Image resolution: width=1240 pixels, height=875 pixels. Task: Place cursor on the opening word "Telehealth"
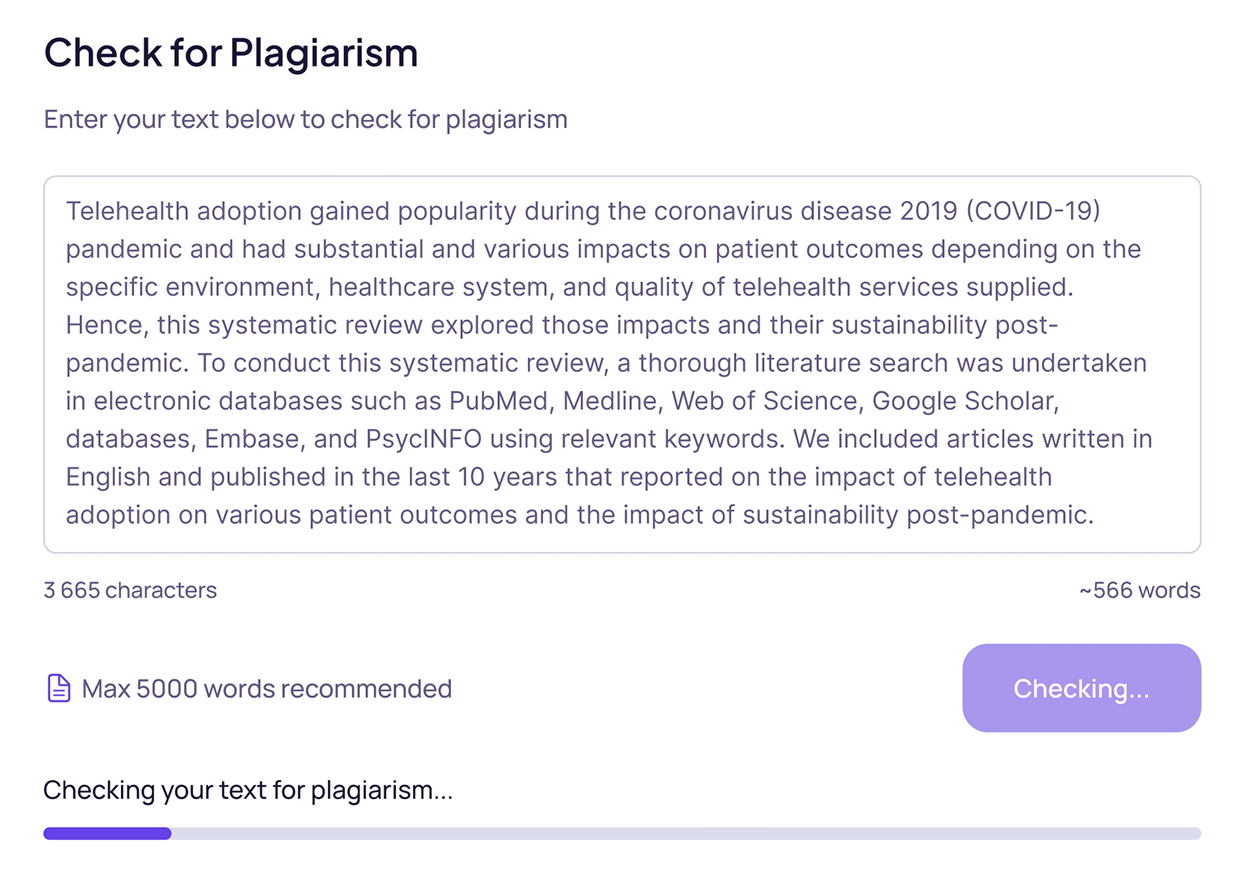[x=126, y=212]
